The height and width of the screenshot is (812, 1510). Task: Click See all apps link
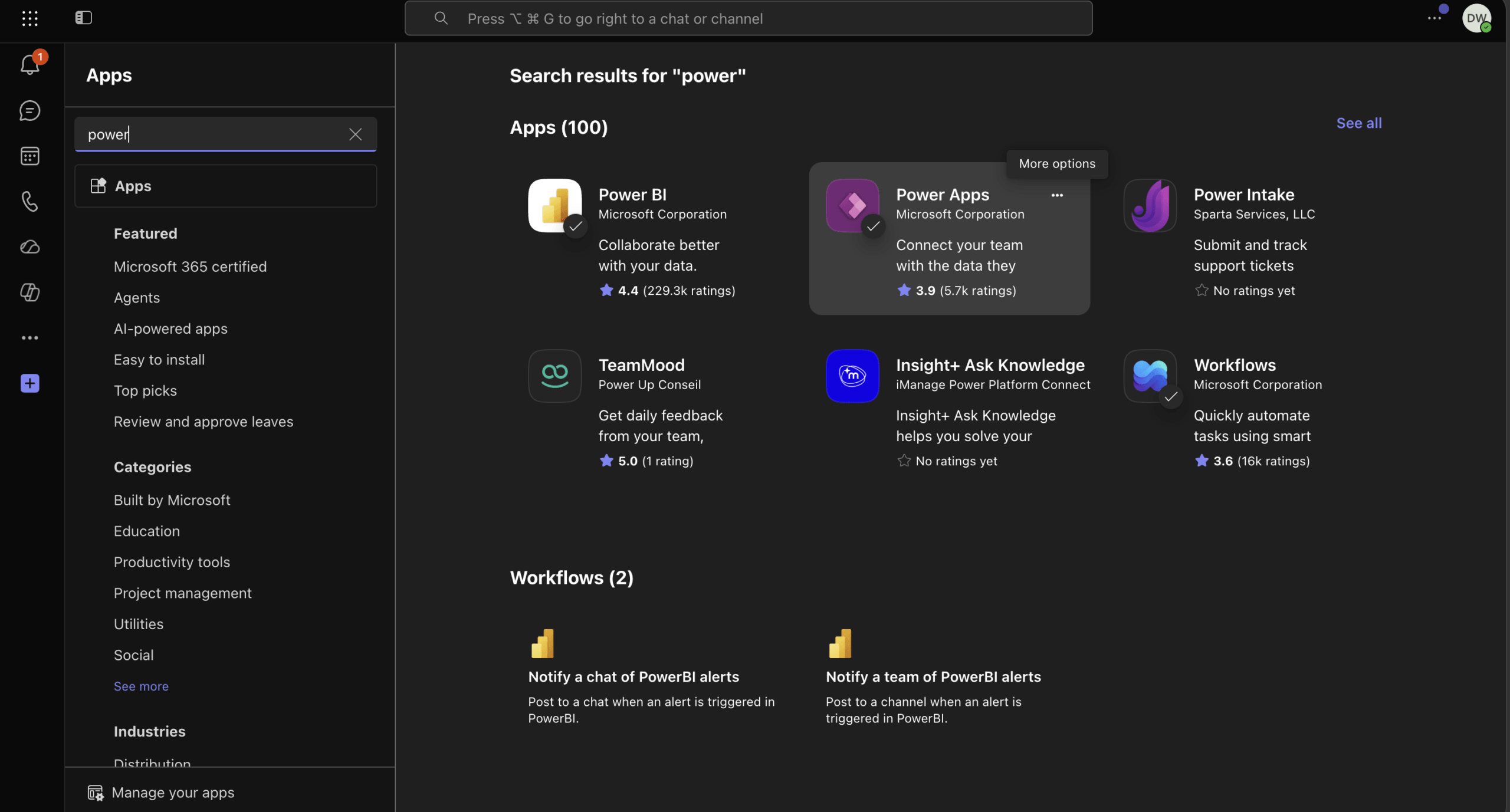point(1358,123)
